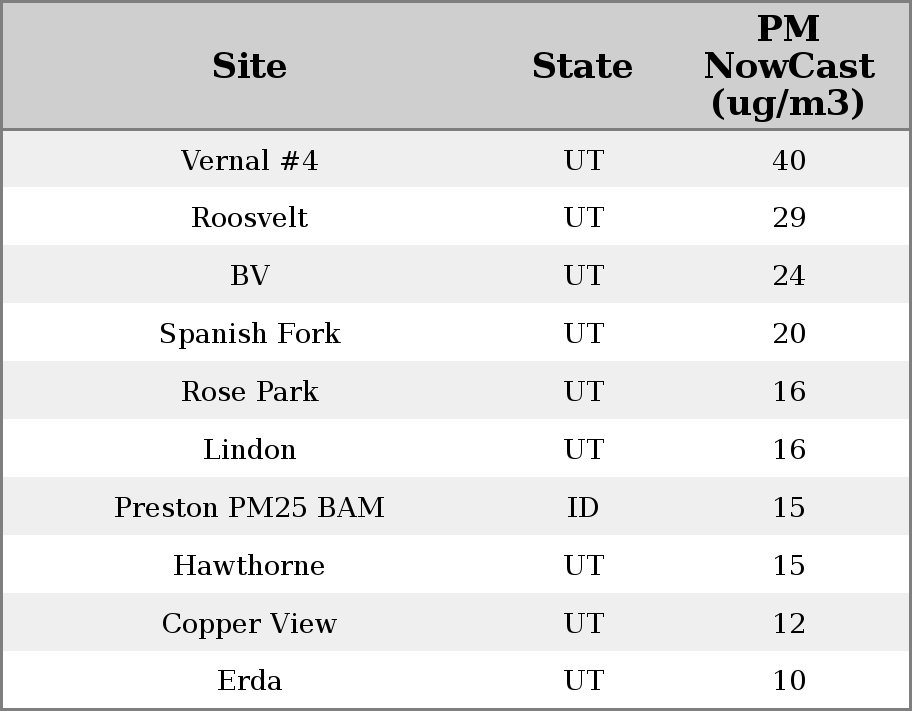Click the ID state cell

[583, 508]
